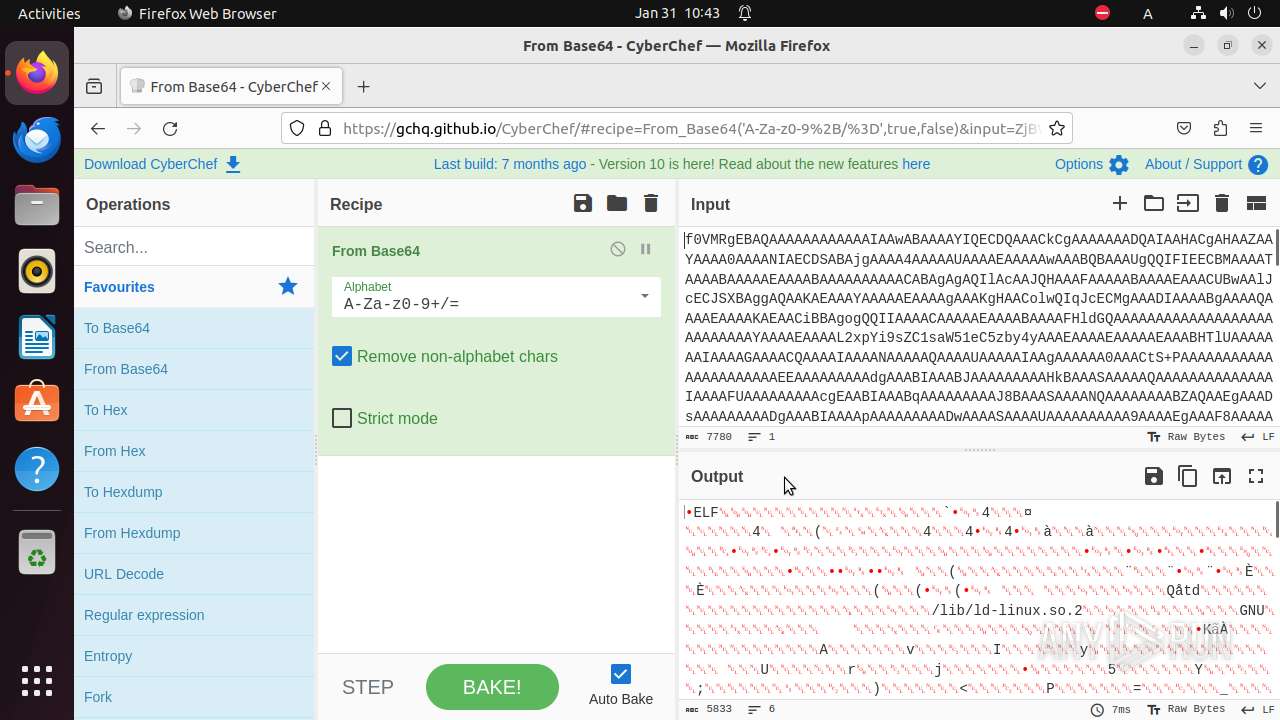Open Firefox application menu
This screenshot has width=1280, height=720.
point(1256,128)
